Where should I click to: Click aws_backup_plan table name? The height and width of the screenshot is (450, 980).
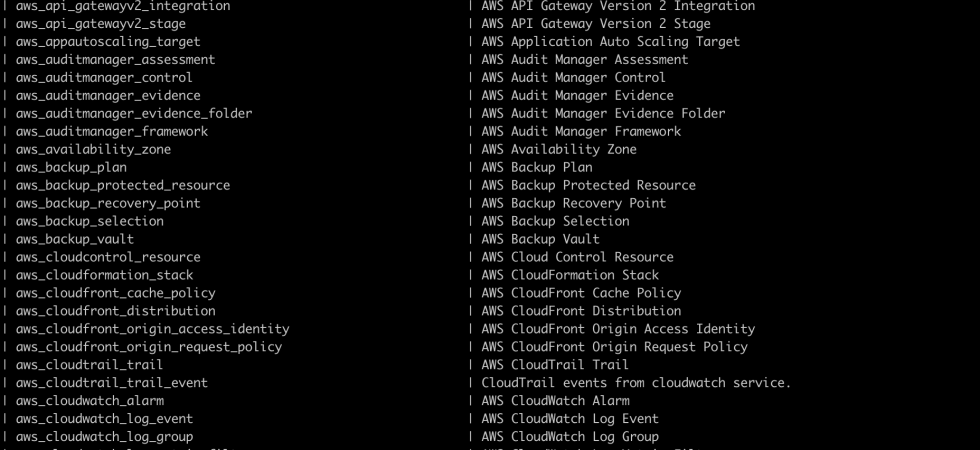71,168
